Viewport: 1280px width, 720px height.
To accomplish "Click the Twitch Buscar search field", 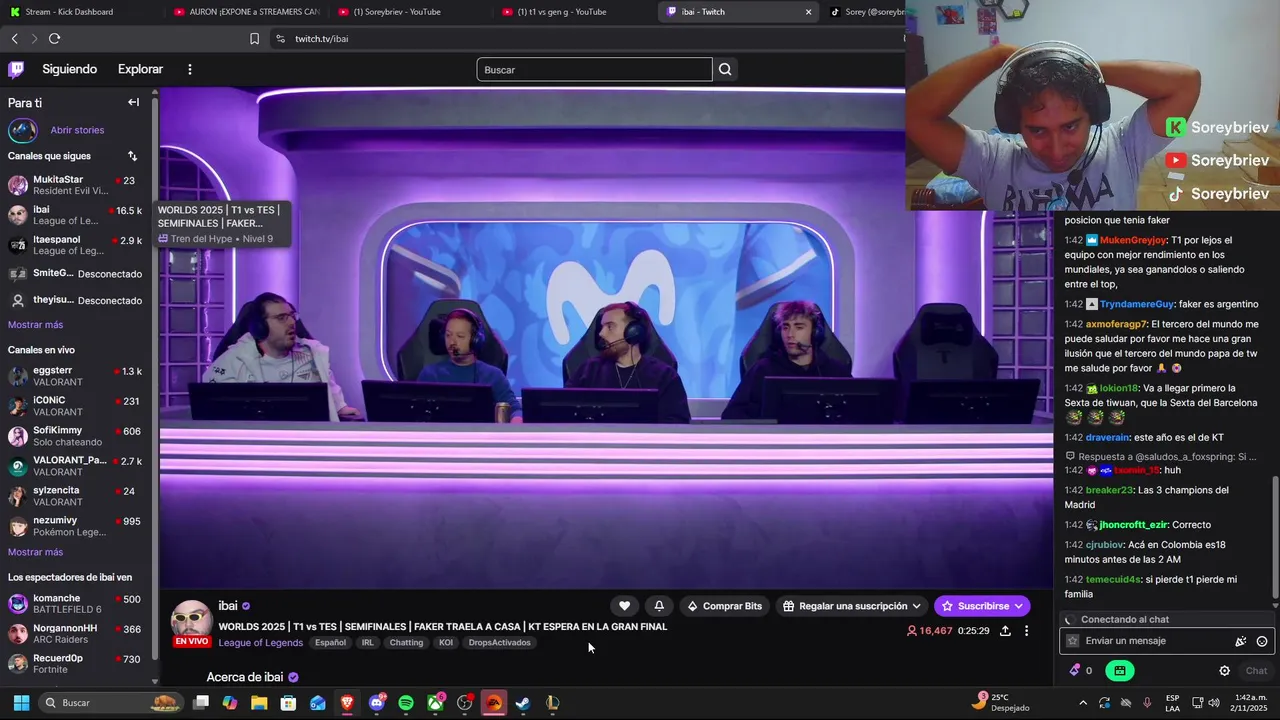I will tap(594, 69).
